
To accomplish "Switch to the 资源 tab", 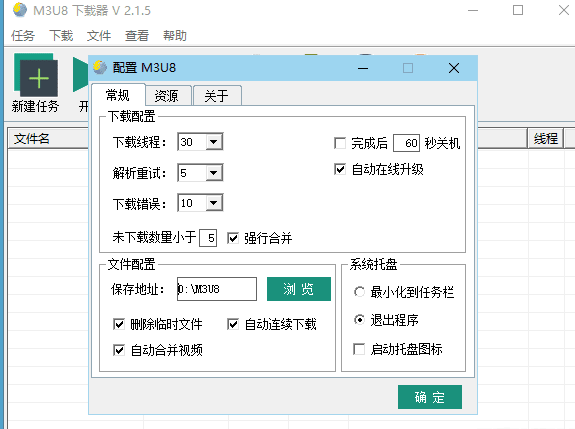I will point(168,96).
